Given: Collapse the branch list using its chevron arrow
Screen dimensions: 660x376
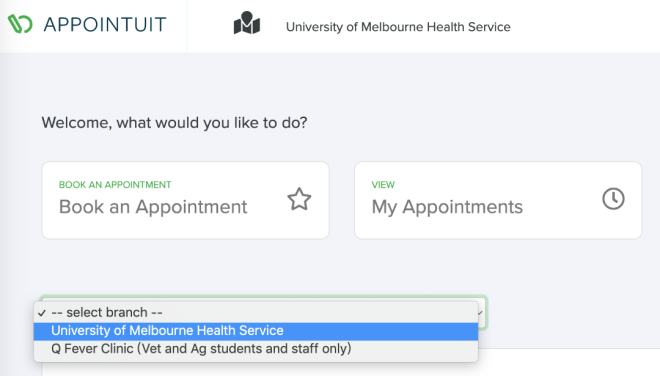Looking at the screenshot, I should 480,313.
